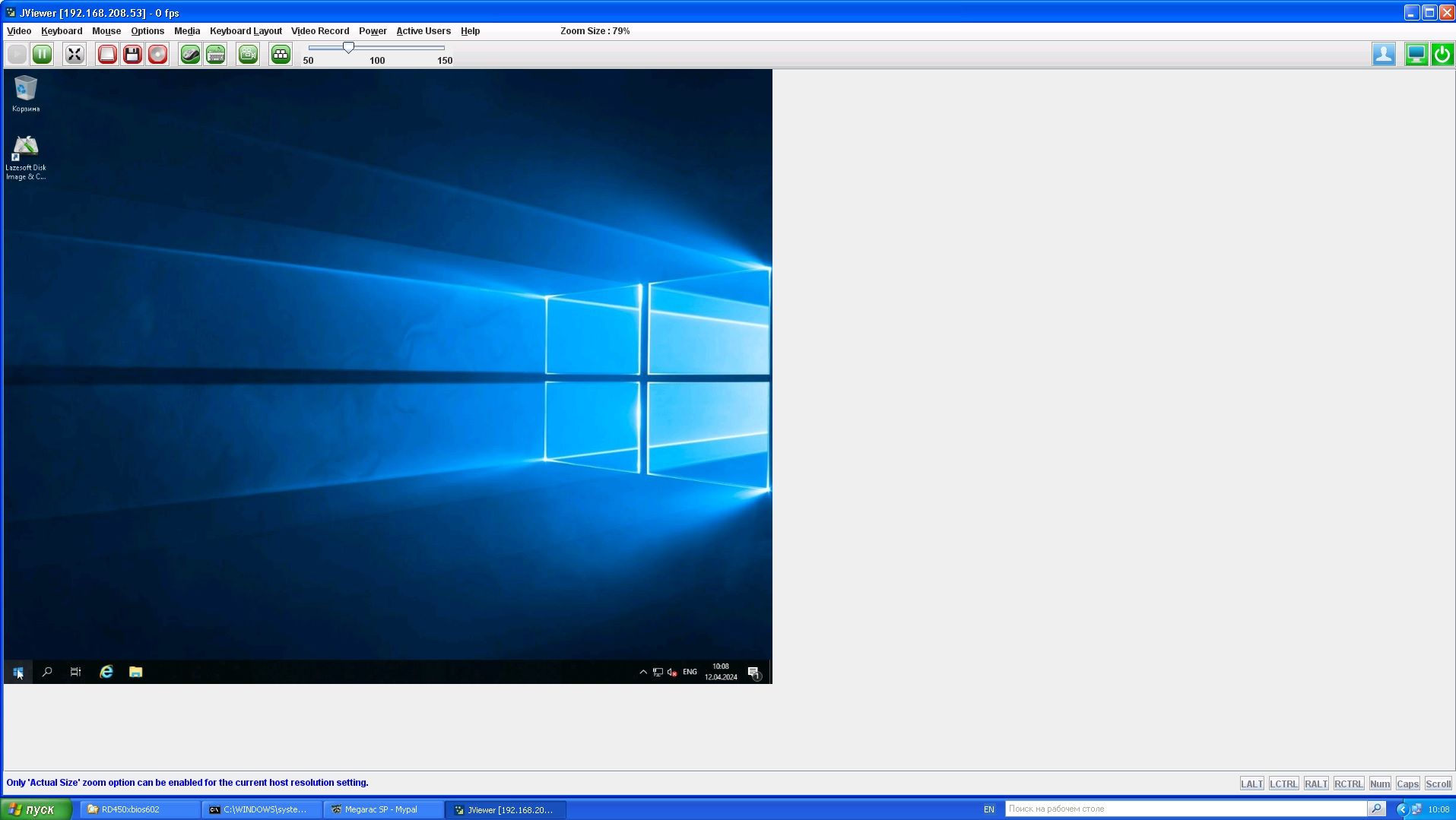Click the local taskbar clock 10:08
Screen dimensions: 1456x820
1439,809
